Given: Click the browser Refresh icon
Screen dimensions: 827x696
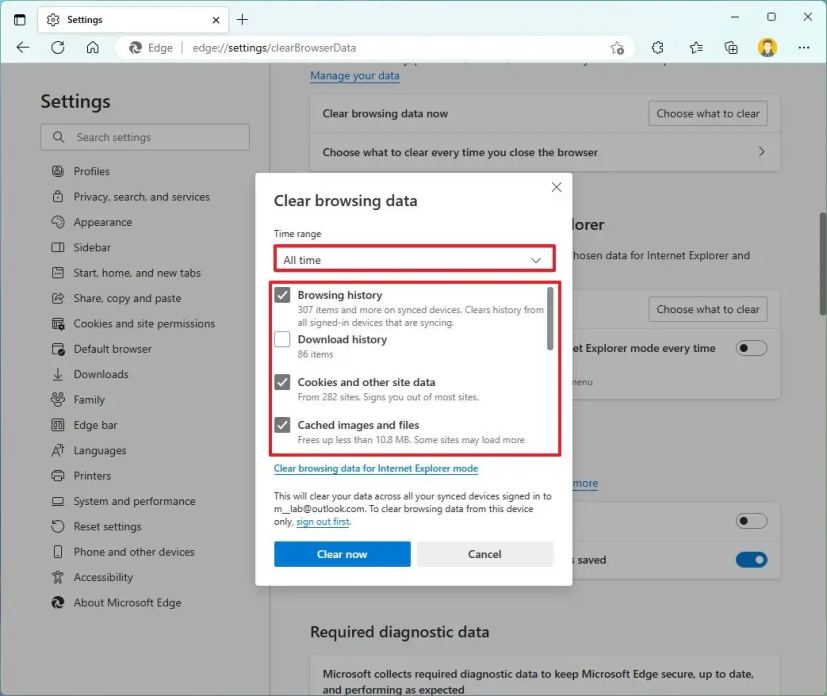Looking at the screenshot, I should tap(58, 47).
